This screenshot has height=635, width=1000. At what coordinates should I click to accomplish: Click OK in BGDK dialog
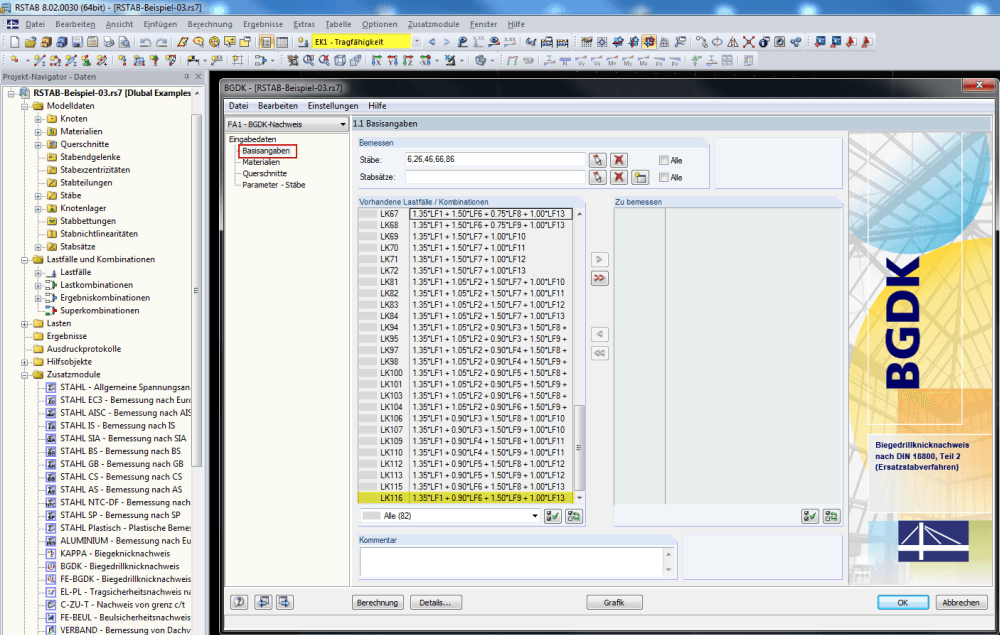click(x=903, y=602)
